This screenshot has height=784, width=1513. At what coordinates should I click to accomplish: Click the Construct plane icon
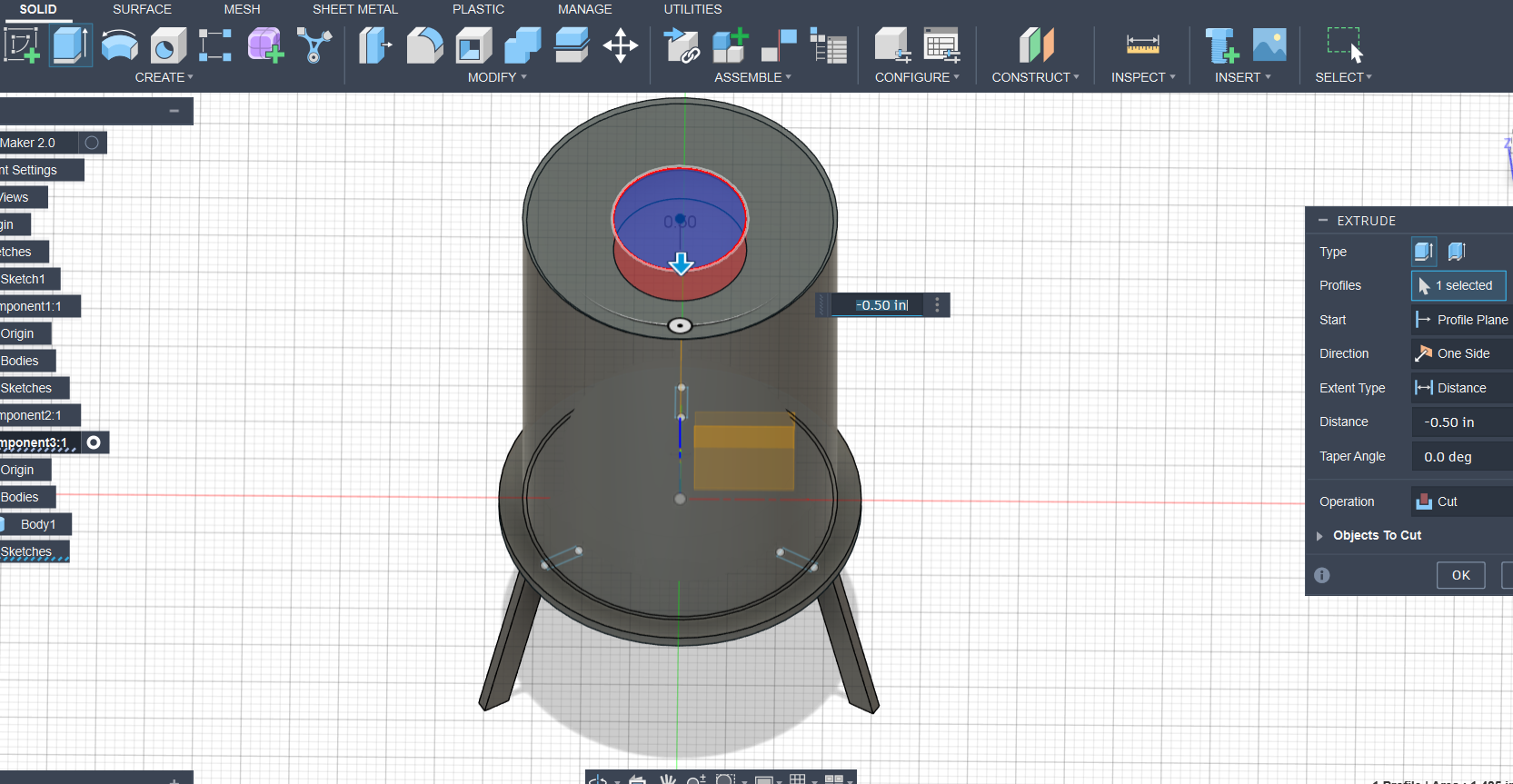[1036, 45]
